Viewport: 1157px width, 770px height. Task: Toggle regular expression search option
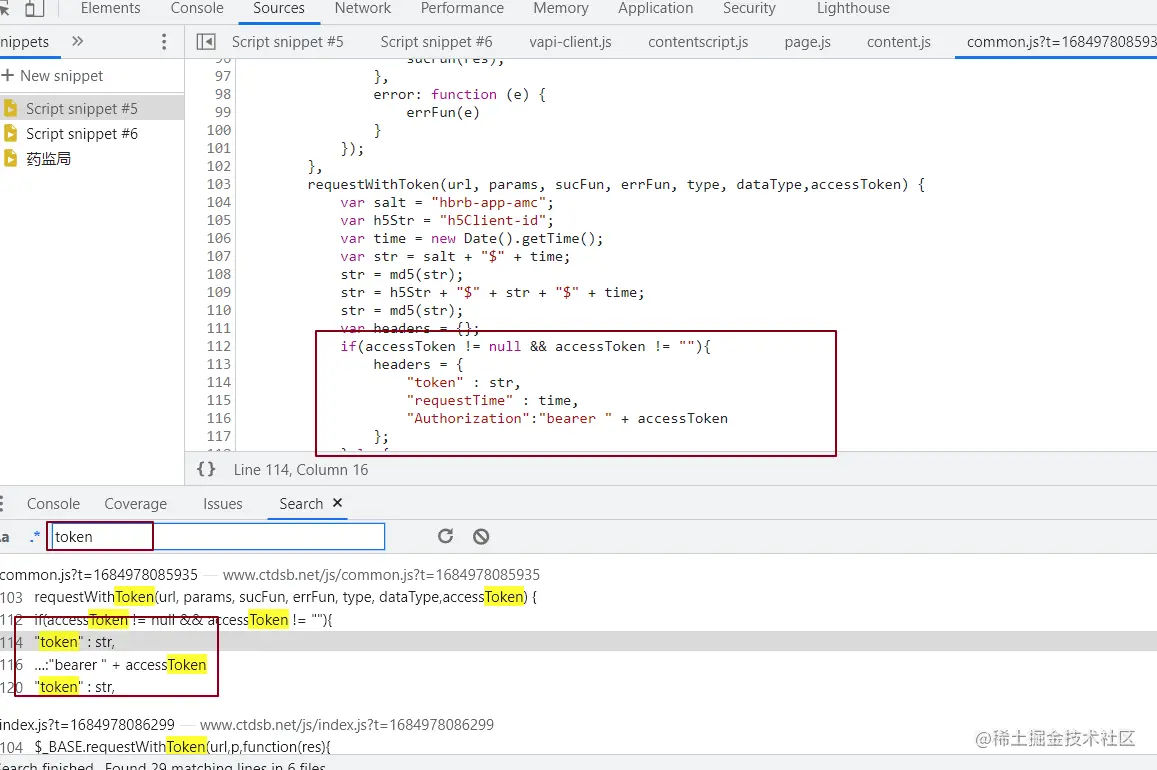coord(35,537)
